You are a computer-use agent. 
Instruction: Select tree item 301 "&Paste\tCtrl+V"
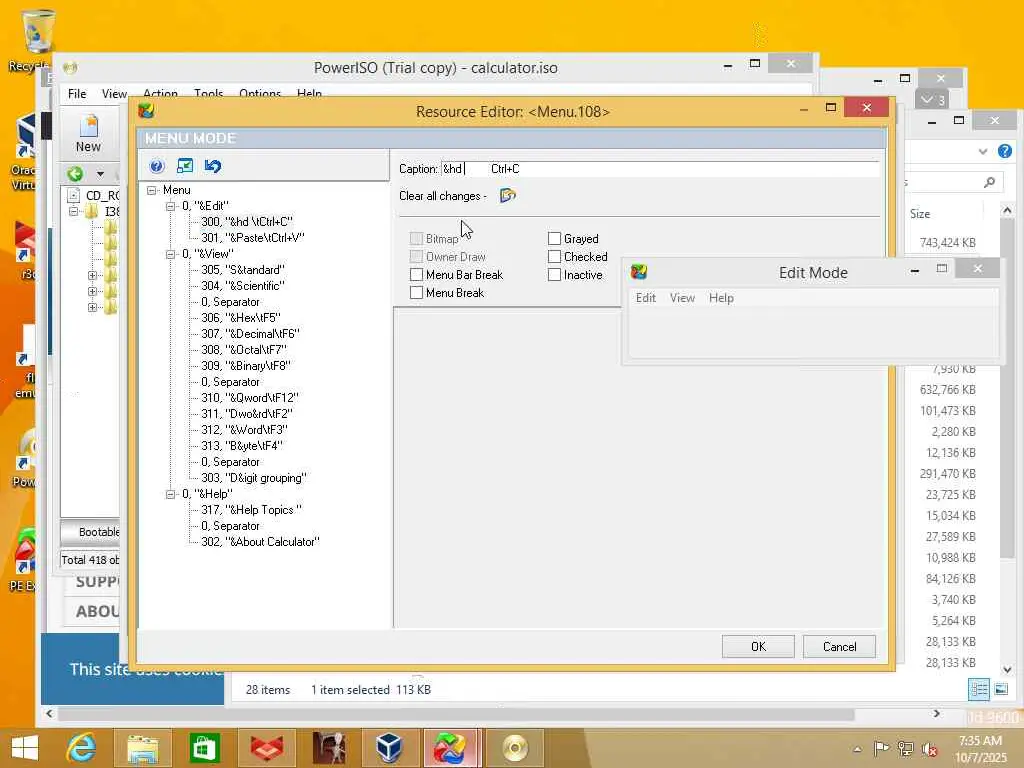point(253,238)
